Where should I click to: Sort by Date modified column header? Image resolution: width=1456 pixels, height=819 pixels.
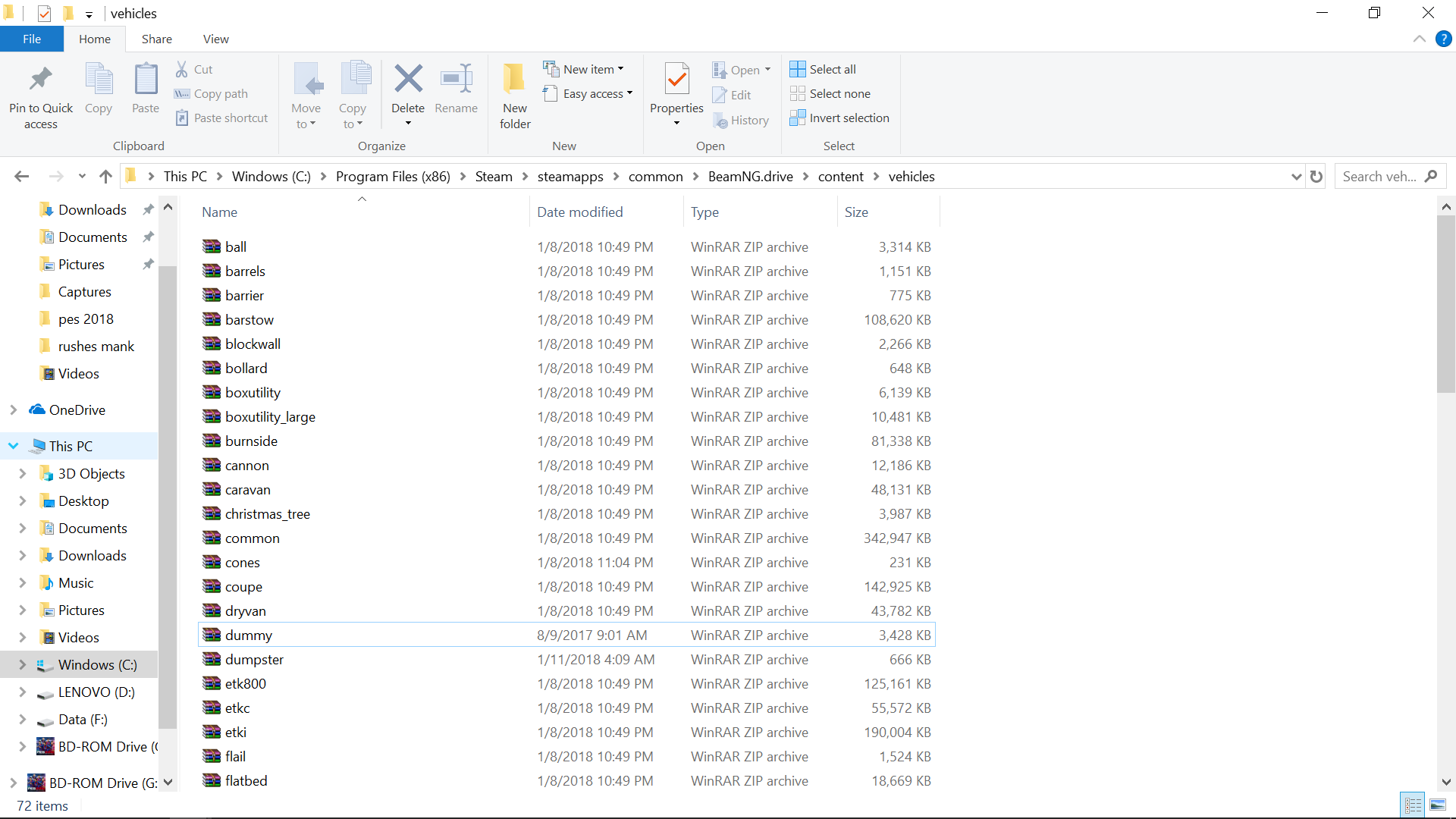click(606, 212)
